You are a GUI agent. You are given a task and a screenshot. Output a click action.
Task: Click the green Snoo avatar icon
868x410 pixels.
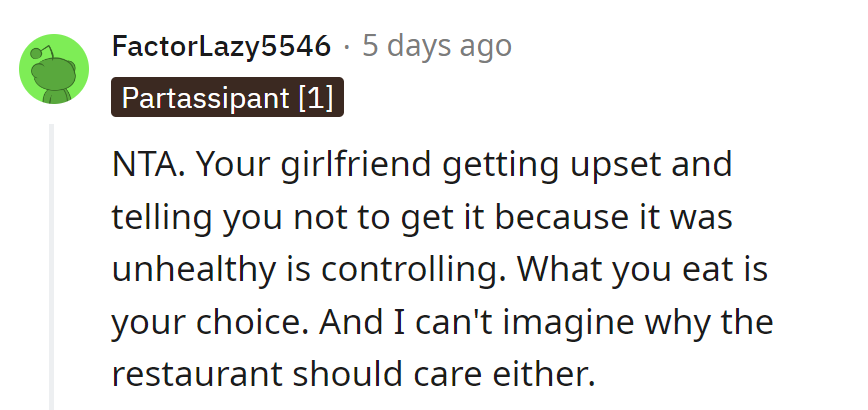coord(54,68)
